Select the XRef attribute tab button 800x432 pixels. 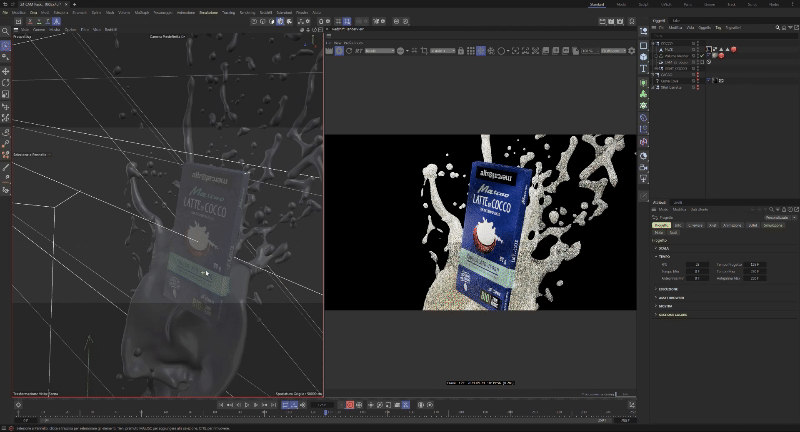pos(713,225)
